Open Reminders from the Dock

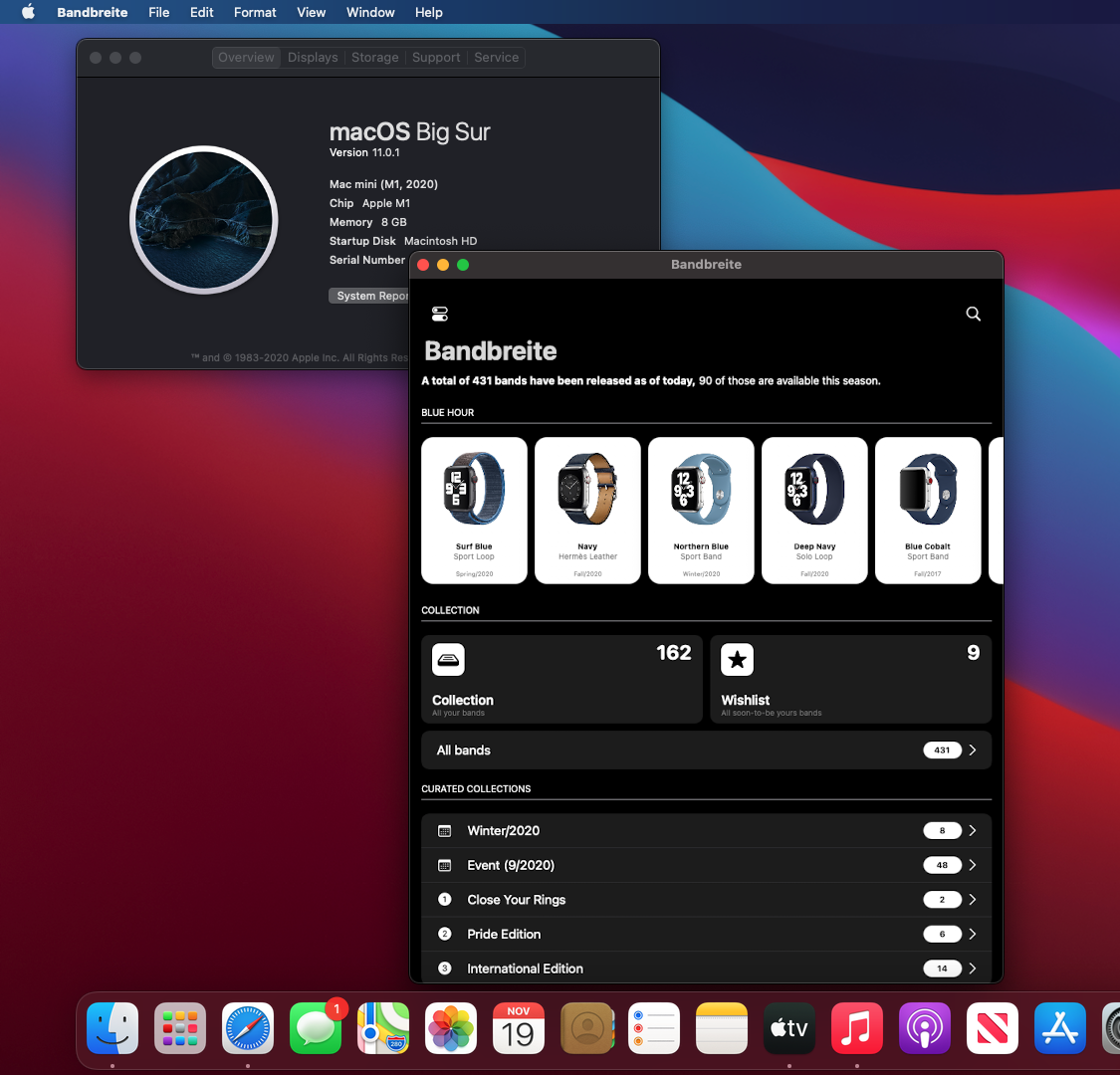[654, 1028]
